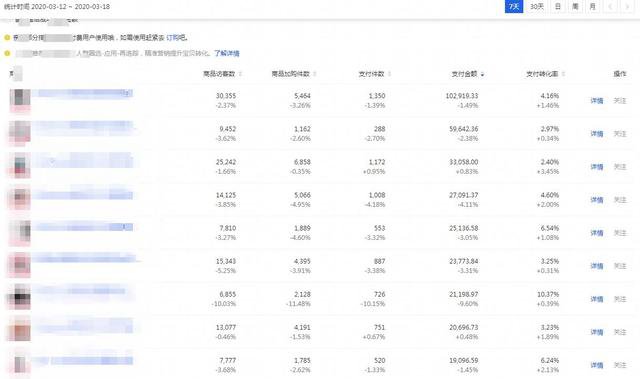Switch to the 日 period tab
640x379 pixels.
click(x=558, y=7)
